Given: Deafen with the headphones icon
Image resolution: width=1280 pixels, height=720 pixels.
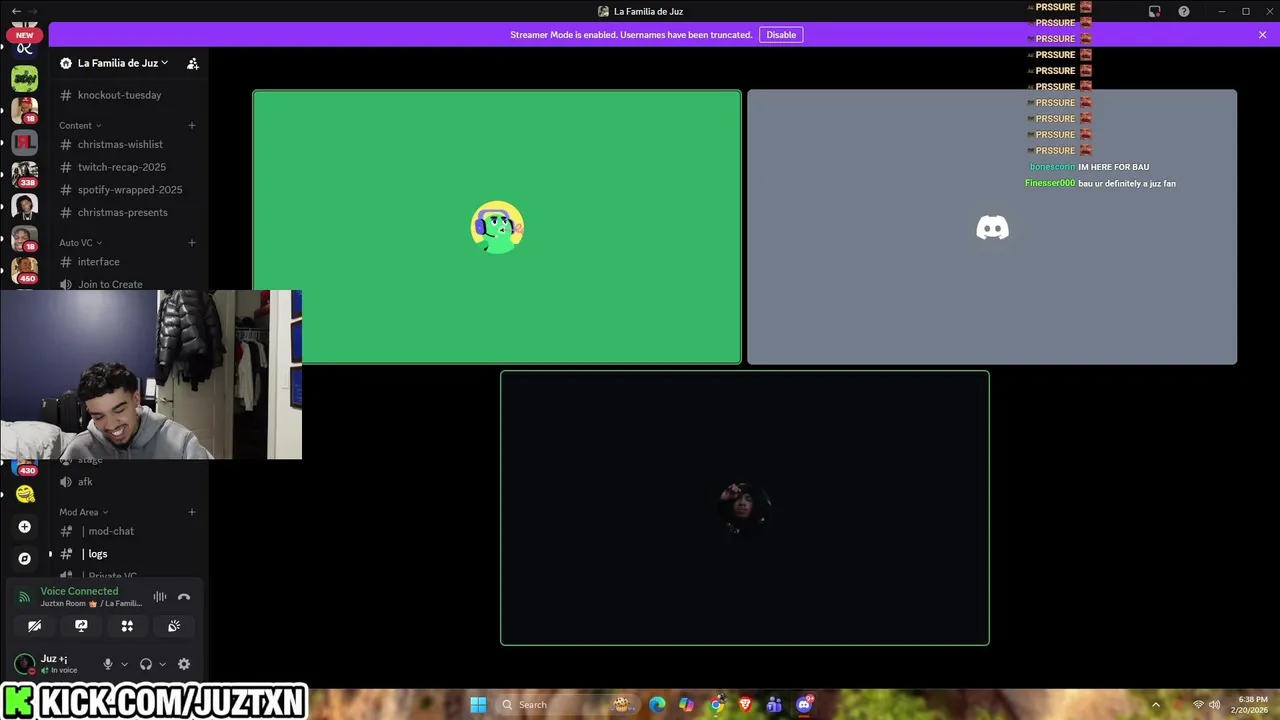Looking at the screenshot, I should [x=146, y=664].
